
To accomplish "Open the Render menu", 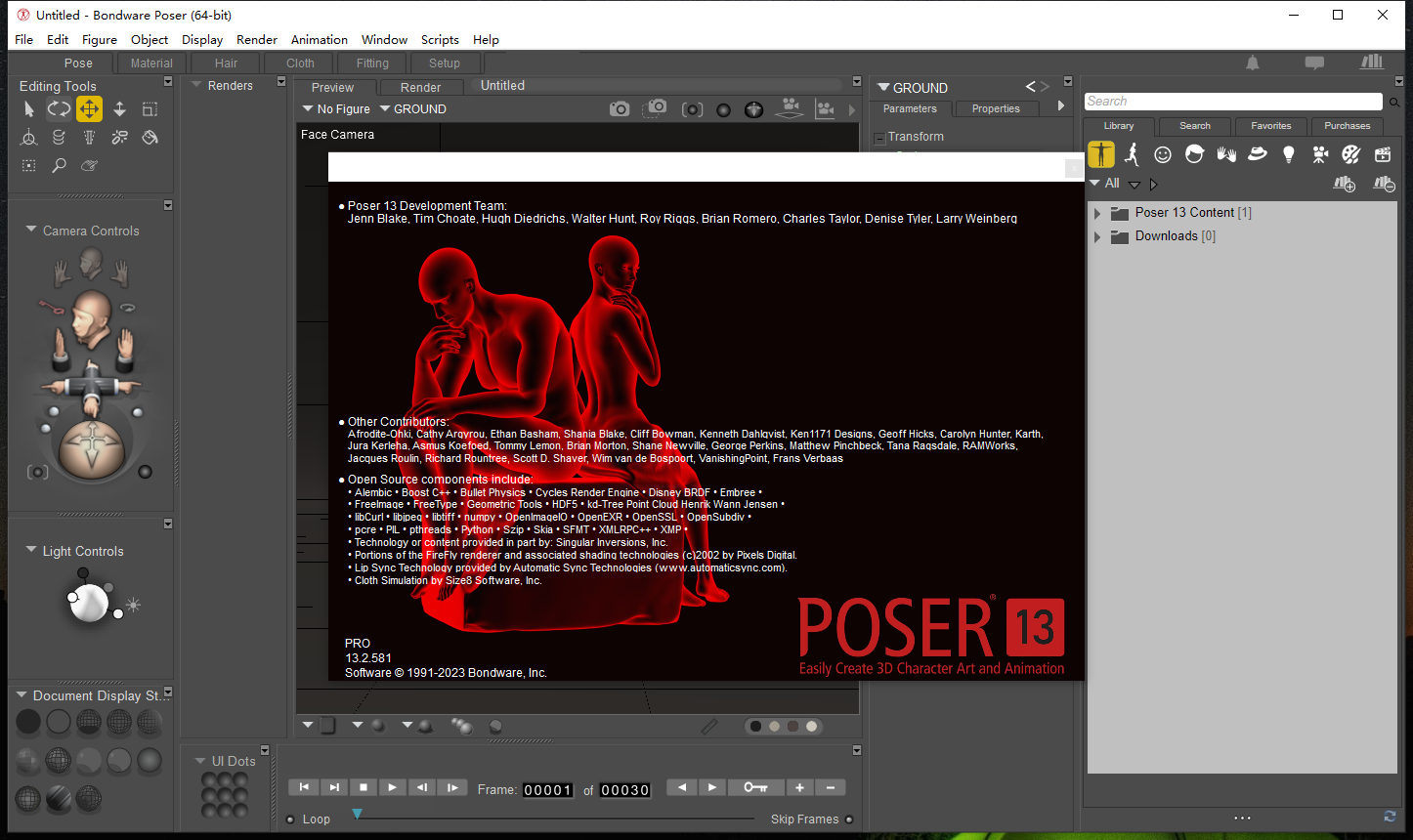I will tap(257, 40).
